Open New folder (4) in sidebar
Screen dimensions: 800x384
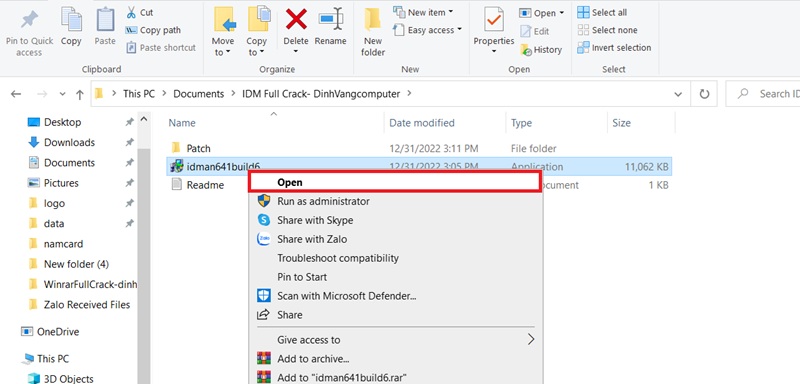pyautogui.click(x=76, y=264)
